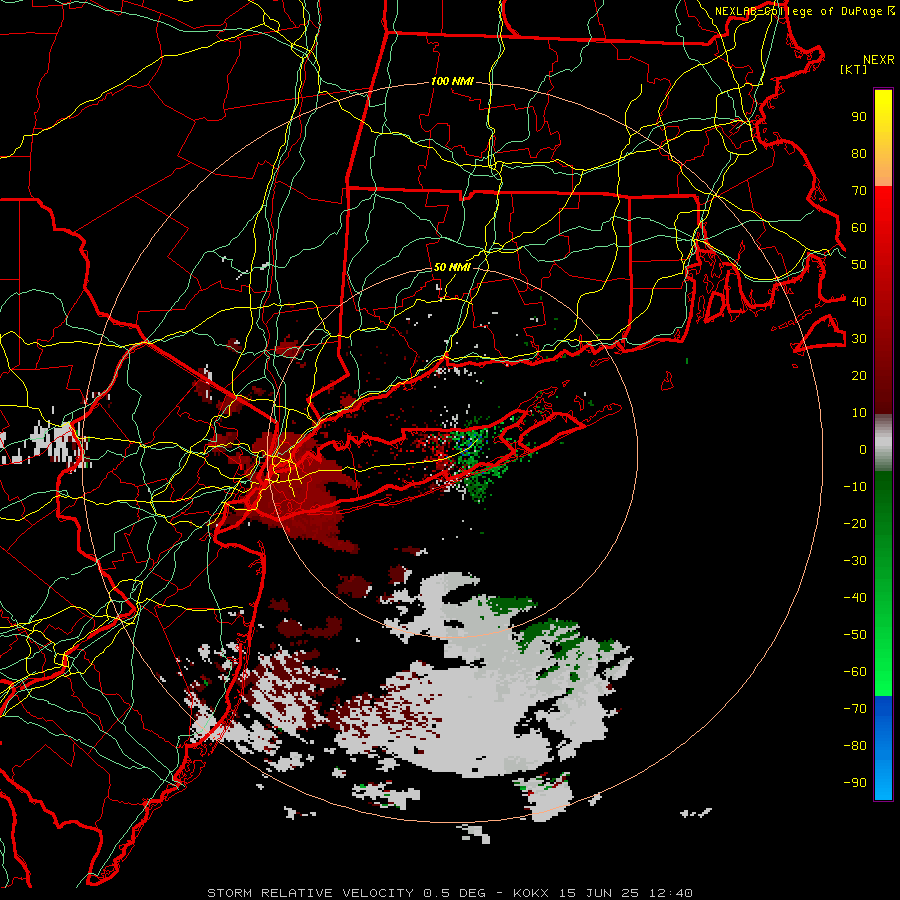
Task: Click the -10 value on velocity scale
Action: coord(855,487)
